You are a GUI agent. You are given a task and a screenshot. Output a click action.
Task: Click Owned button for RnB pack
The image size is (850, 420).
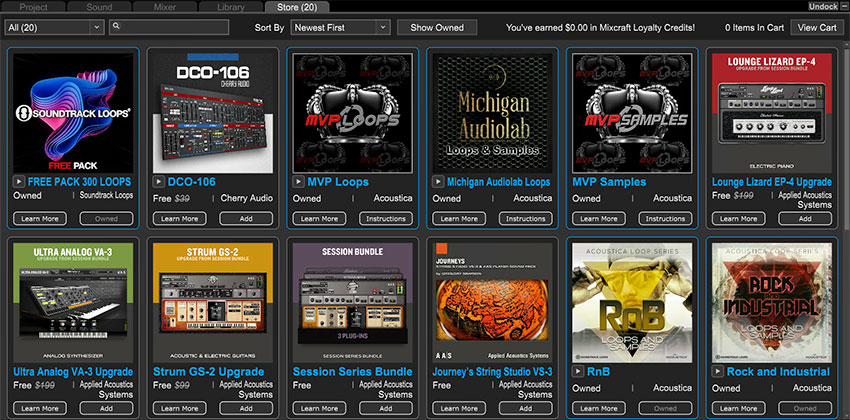tap(666, 408)
